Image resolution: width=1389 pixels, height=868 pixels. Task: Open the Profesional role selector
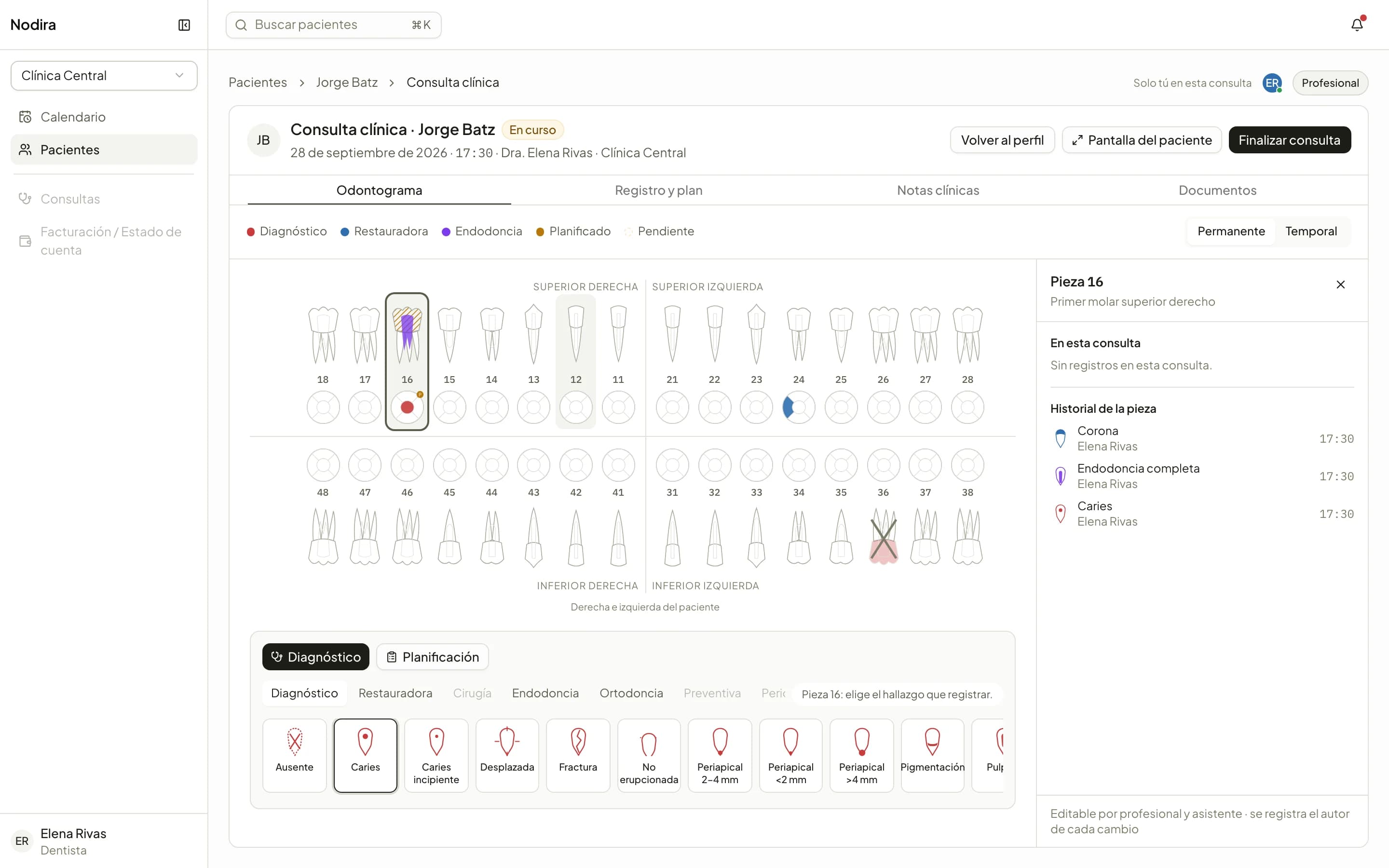click(1330, 83)
